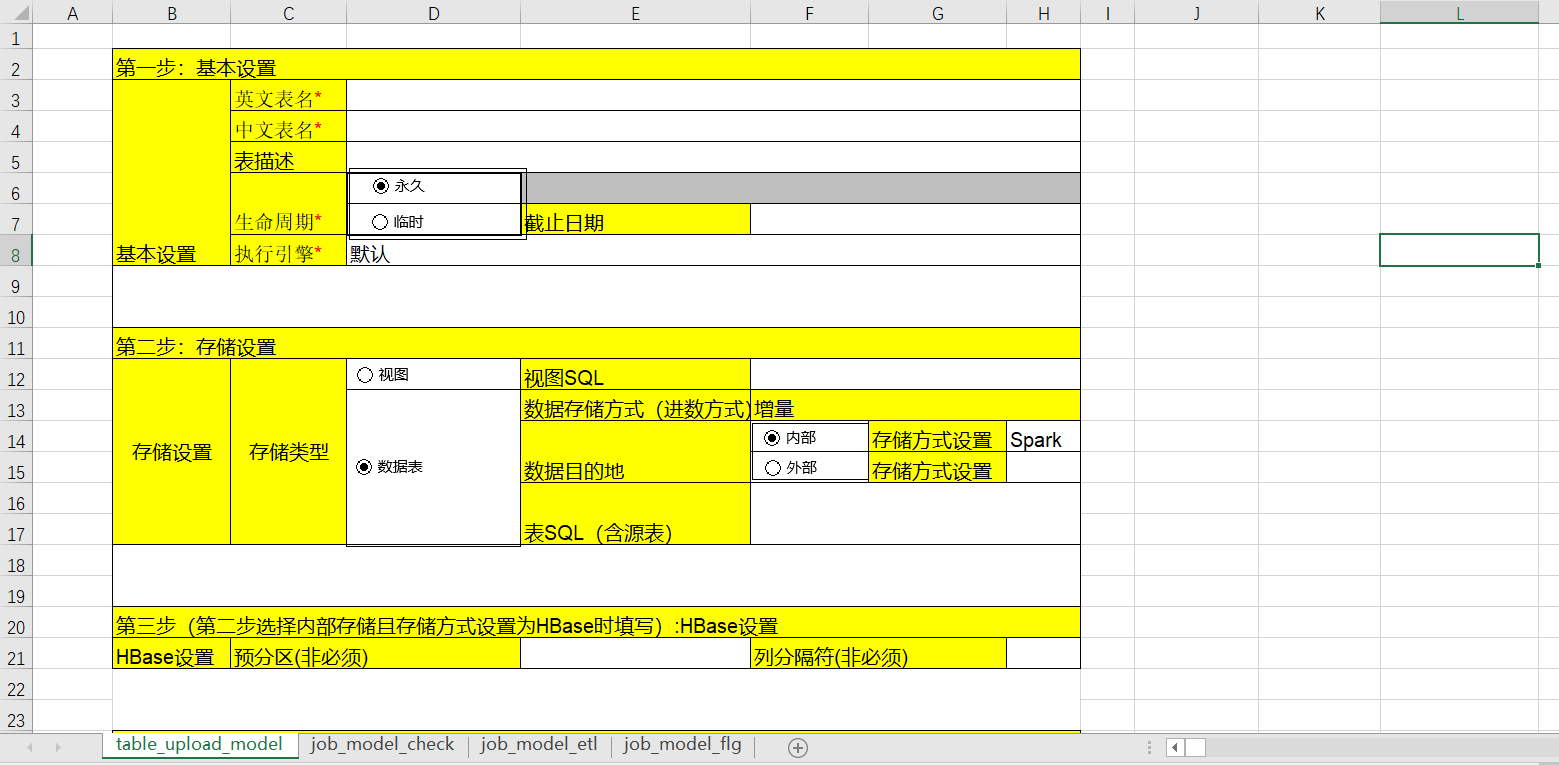Click the 英文表名 label cell
The image size is (1559, 765).
[x=288, y=95]
